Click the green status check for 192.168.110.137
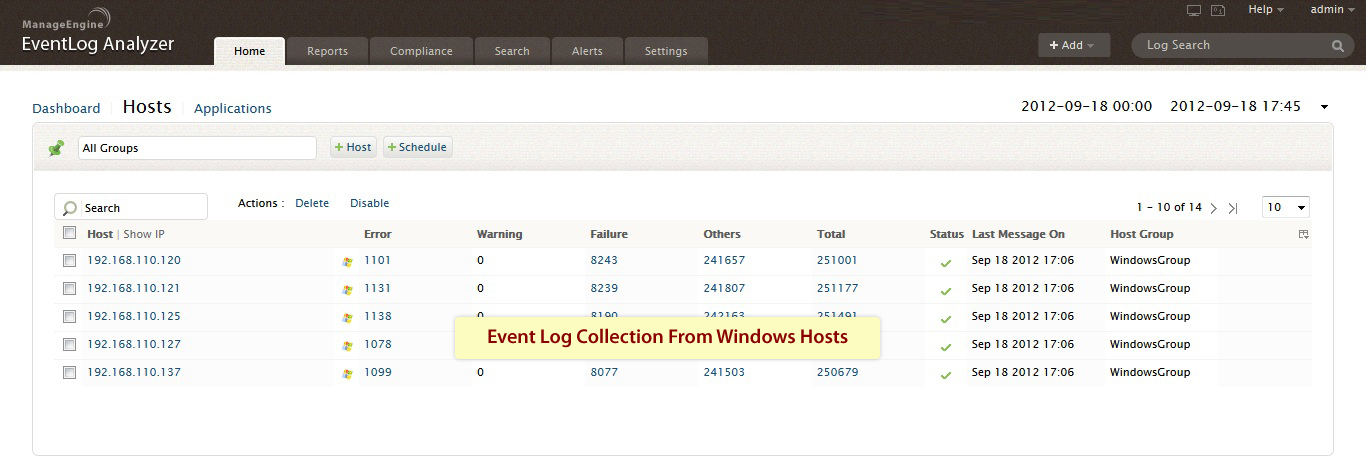This screenshot has height=465, width=1366. click(x=945, y=375)
